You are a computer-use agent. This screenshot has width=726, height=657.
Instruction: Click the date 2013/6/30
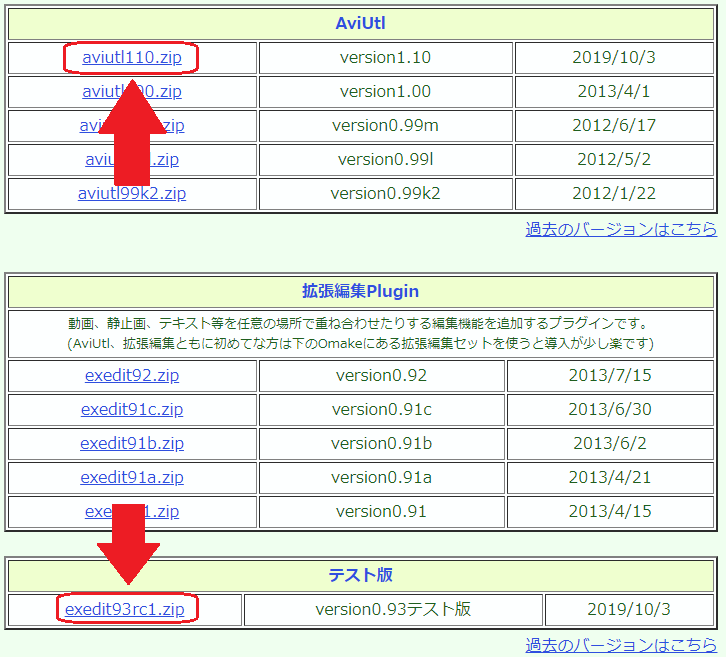click(x=610, y=409)
